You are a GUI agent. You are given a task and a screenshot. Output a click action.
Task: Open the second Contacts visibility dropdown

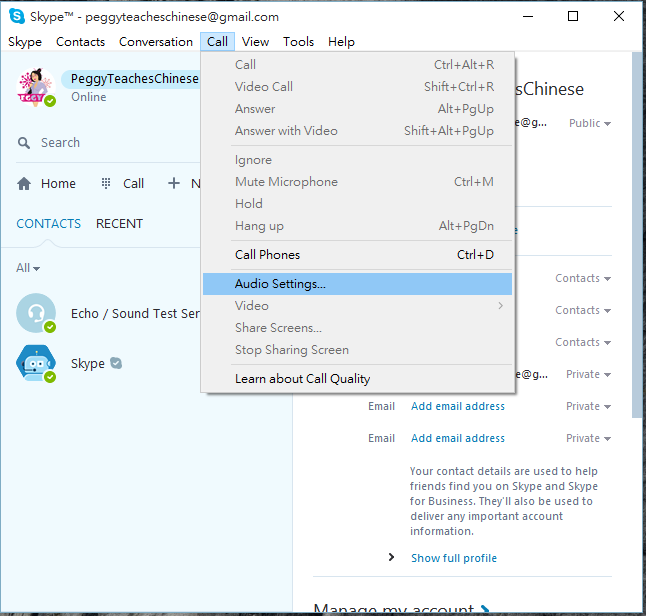coord(583,310)
